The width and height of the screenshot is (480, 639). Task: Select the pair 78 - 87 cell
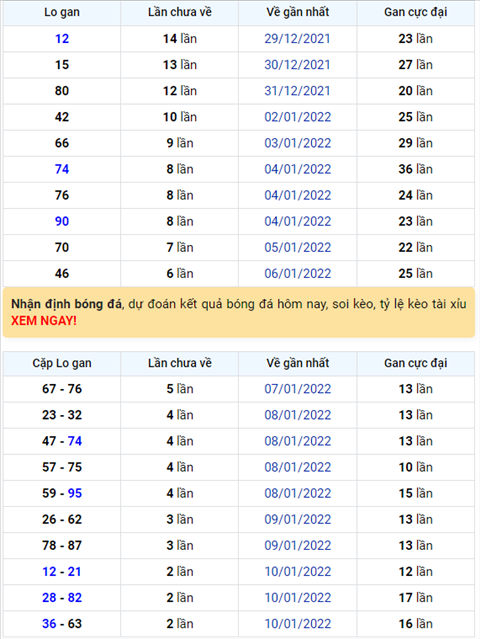62,545
